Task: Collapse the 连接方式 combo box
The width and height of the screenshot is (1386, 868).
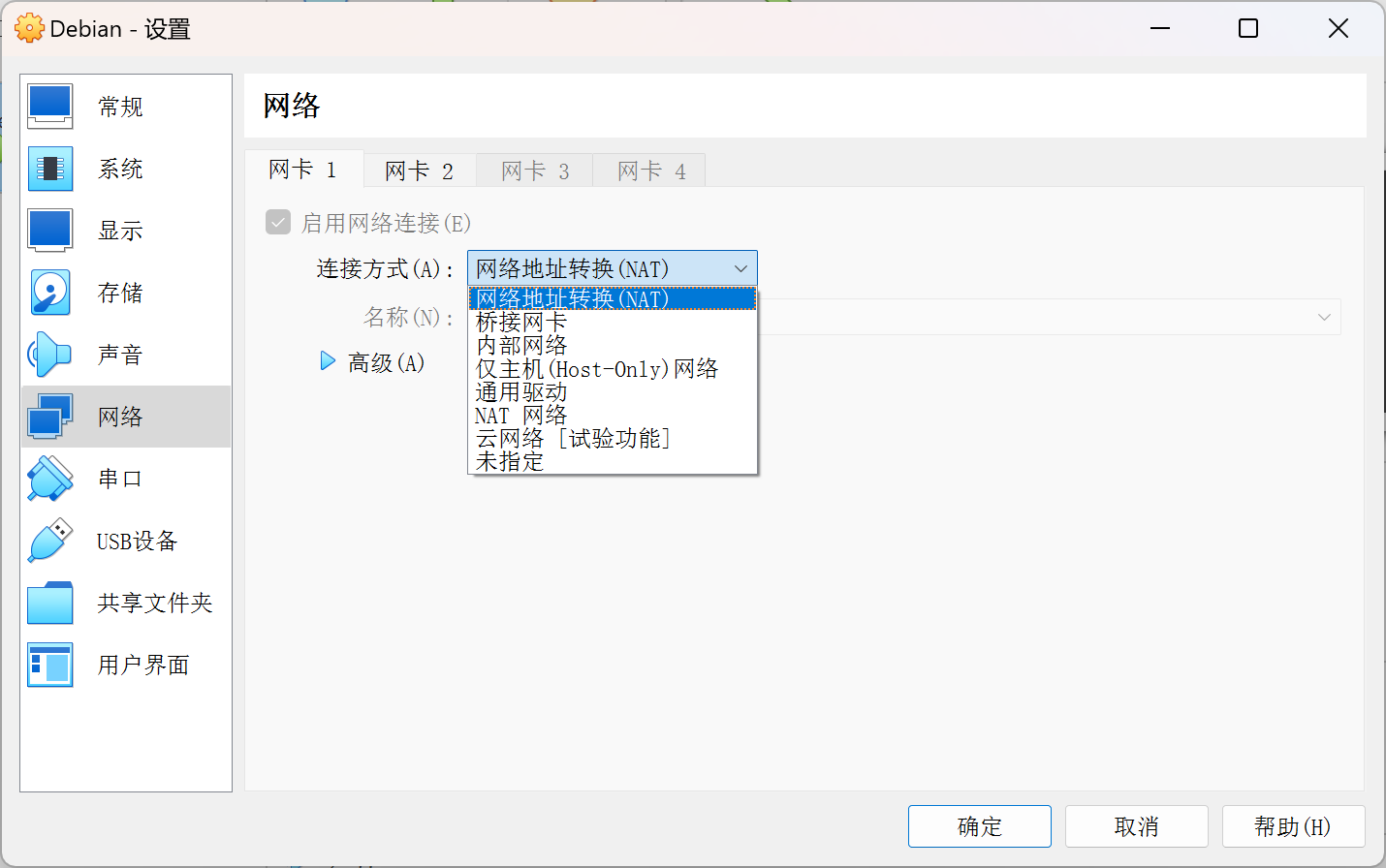Action: [613, 268]
